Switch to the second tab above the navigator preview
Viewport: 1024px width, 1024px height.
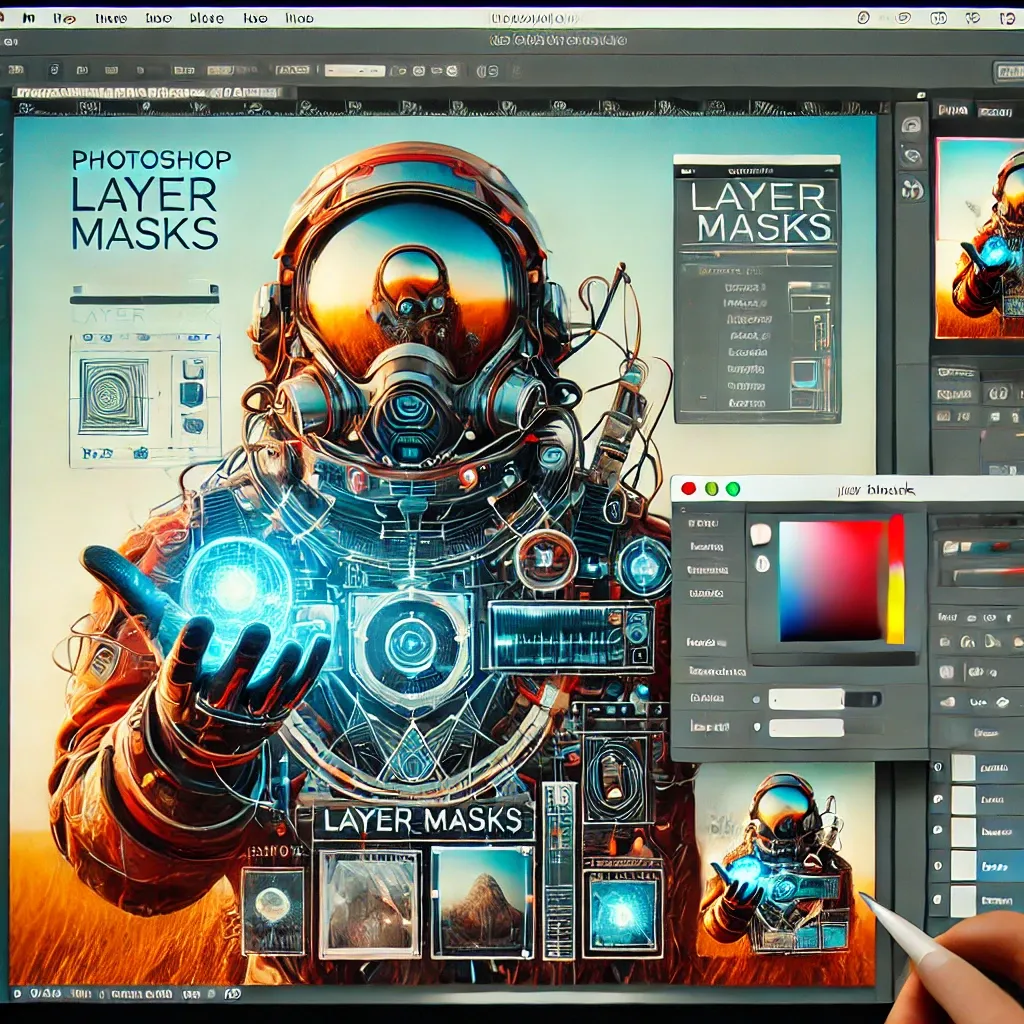click(995, 111)
